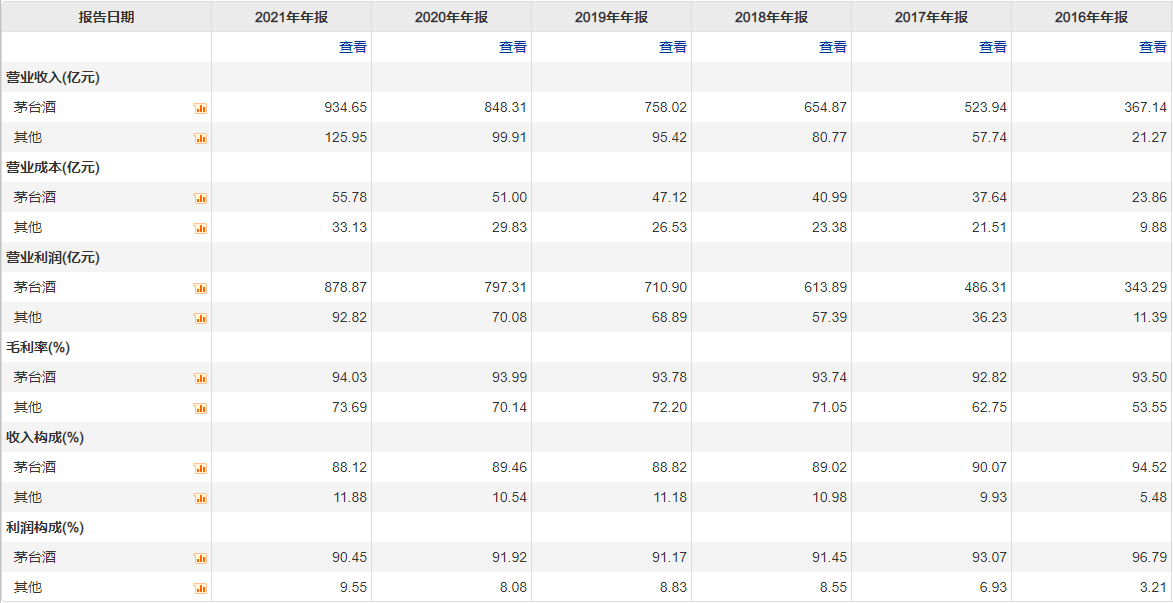Show chart for 其他 under 营业利润

200,318
